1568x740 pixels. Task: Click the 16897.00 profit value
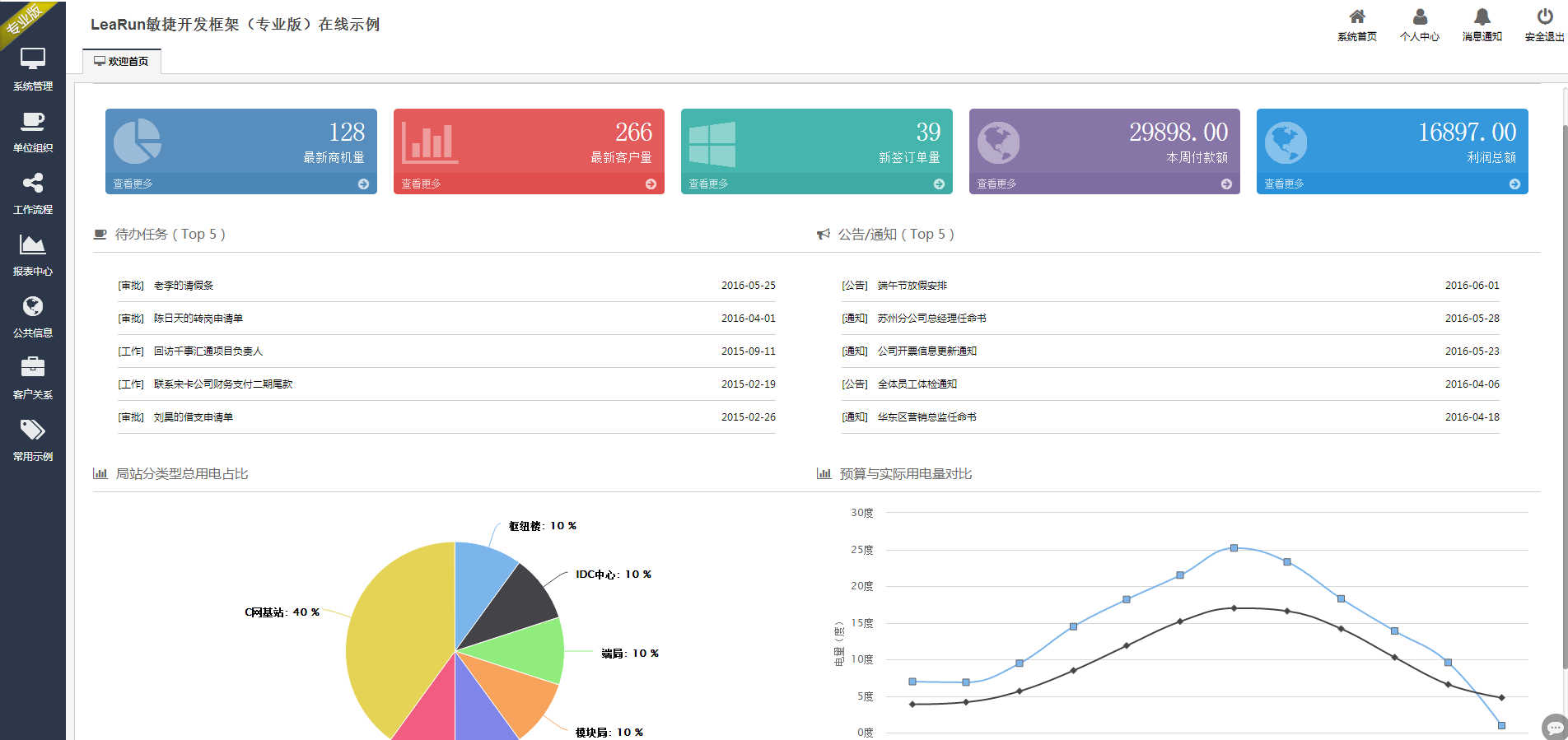(1468, 132)
